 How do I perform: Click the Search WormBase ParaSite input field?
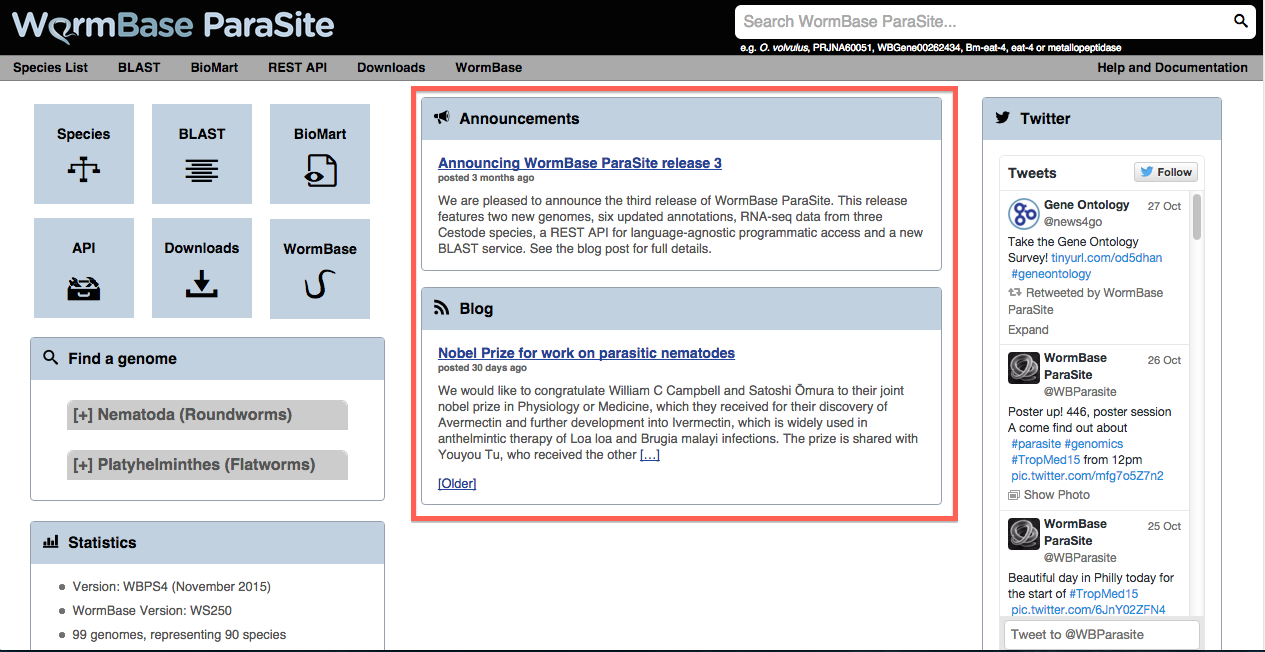[980, 21]
